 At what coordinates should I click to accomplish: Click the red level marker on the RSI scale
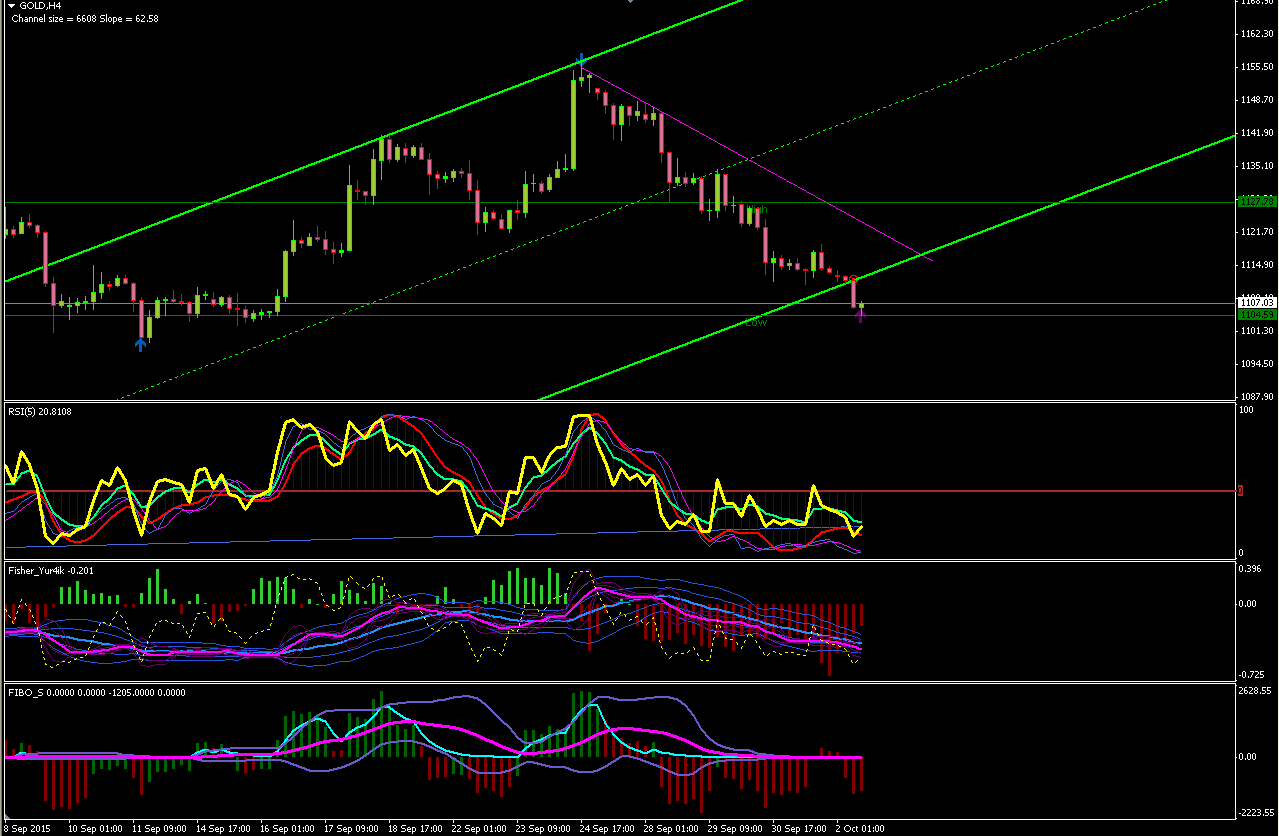1241,490
